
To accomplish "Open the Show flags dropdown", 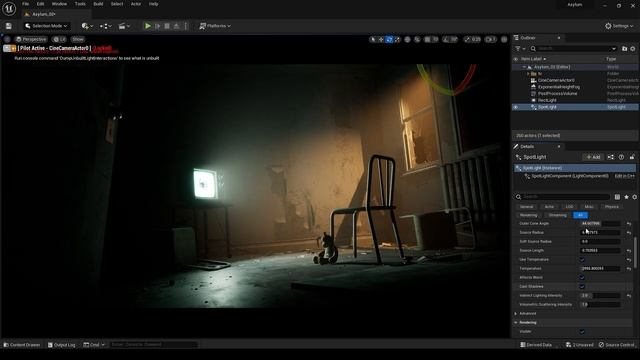I will 78,39.
